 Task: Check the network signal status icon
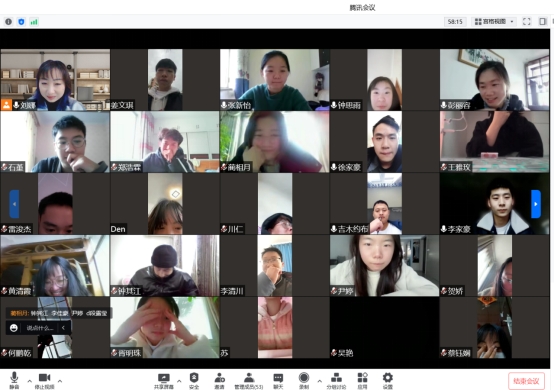34,22
